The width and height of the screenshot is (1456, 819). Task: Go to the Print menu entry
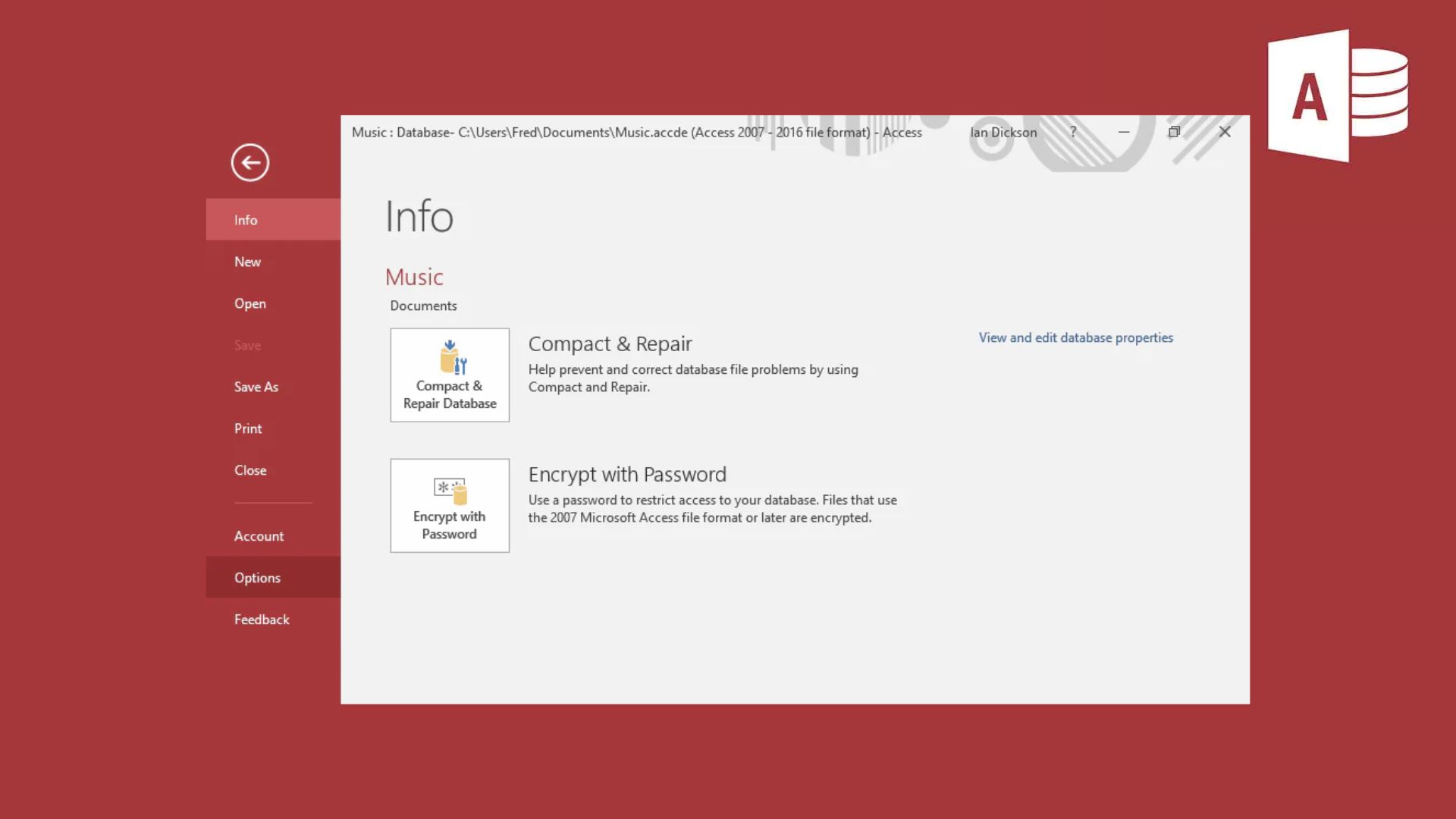pyautogui.click(x=273, y=428)
